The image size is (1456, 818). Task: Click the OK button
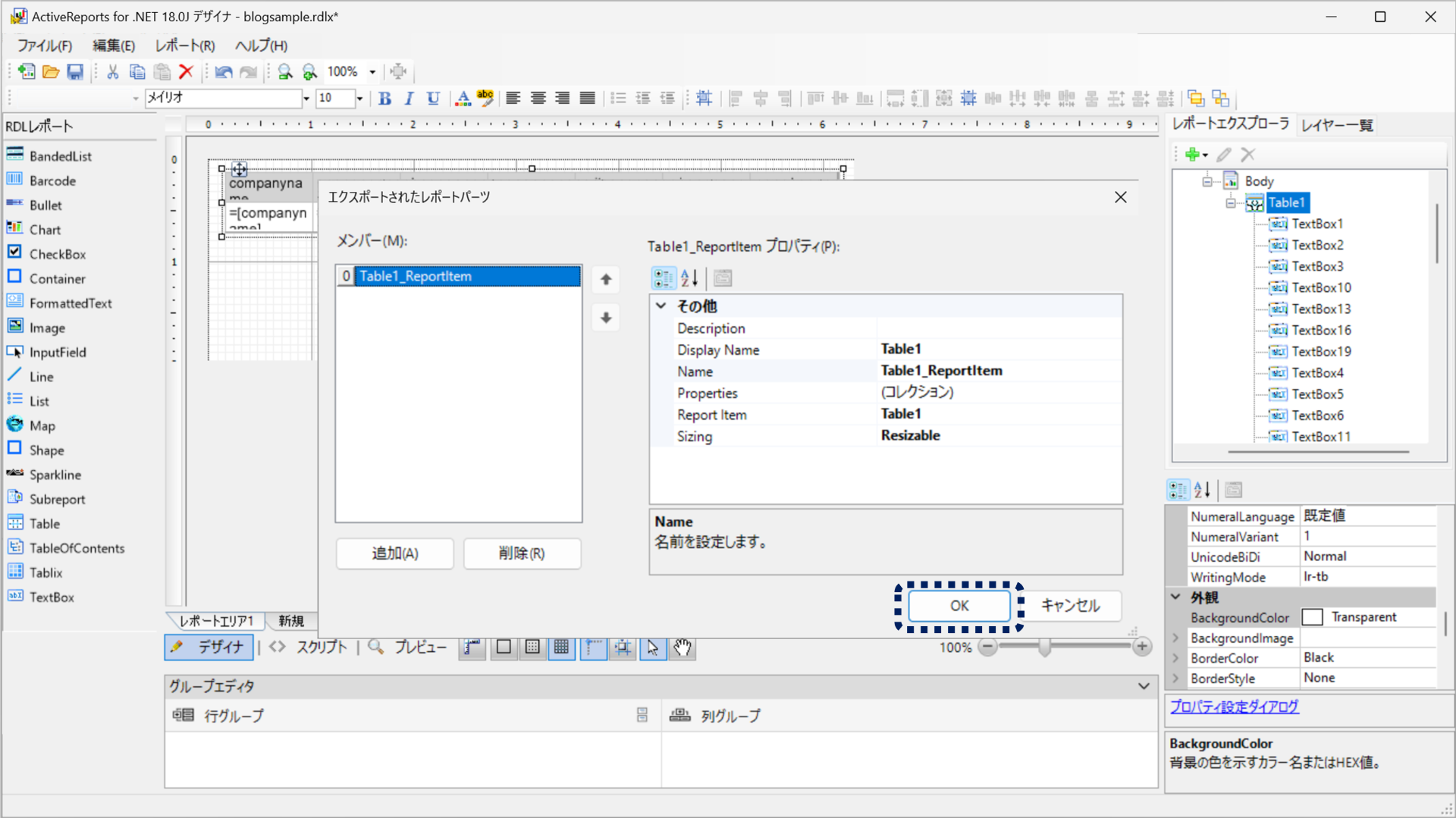click(x=959, y=606)
